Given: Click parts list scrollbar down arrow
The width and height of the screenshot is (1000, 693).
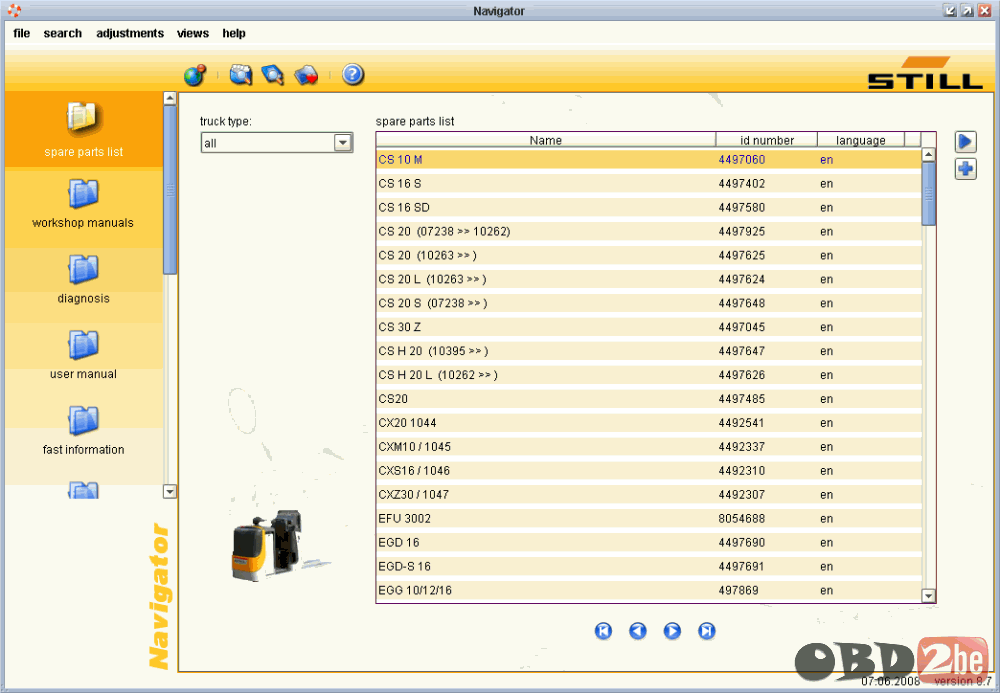Looking at the screenshot, I should [929, 596].
